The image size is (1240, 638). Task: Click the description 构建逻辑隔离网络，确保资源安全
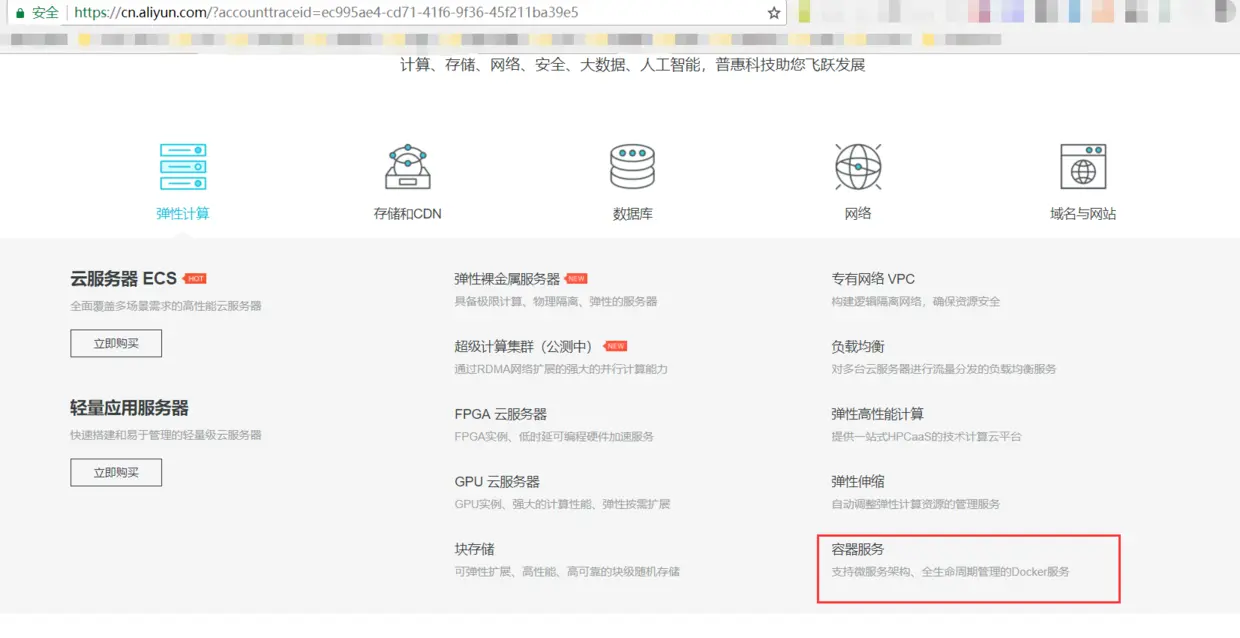916,301
